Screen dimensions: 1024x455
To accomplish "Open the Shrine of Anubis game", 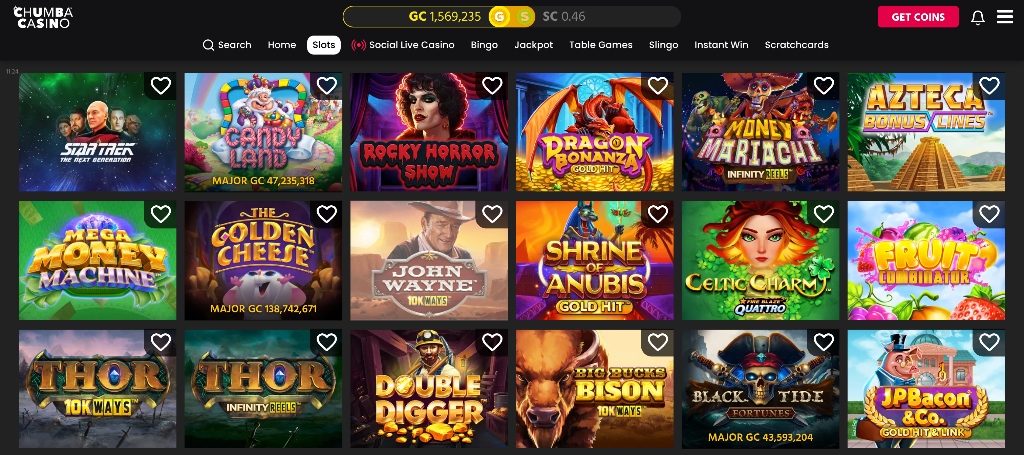I will [595, 260].
